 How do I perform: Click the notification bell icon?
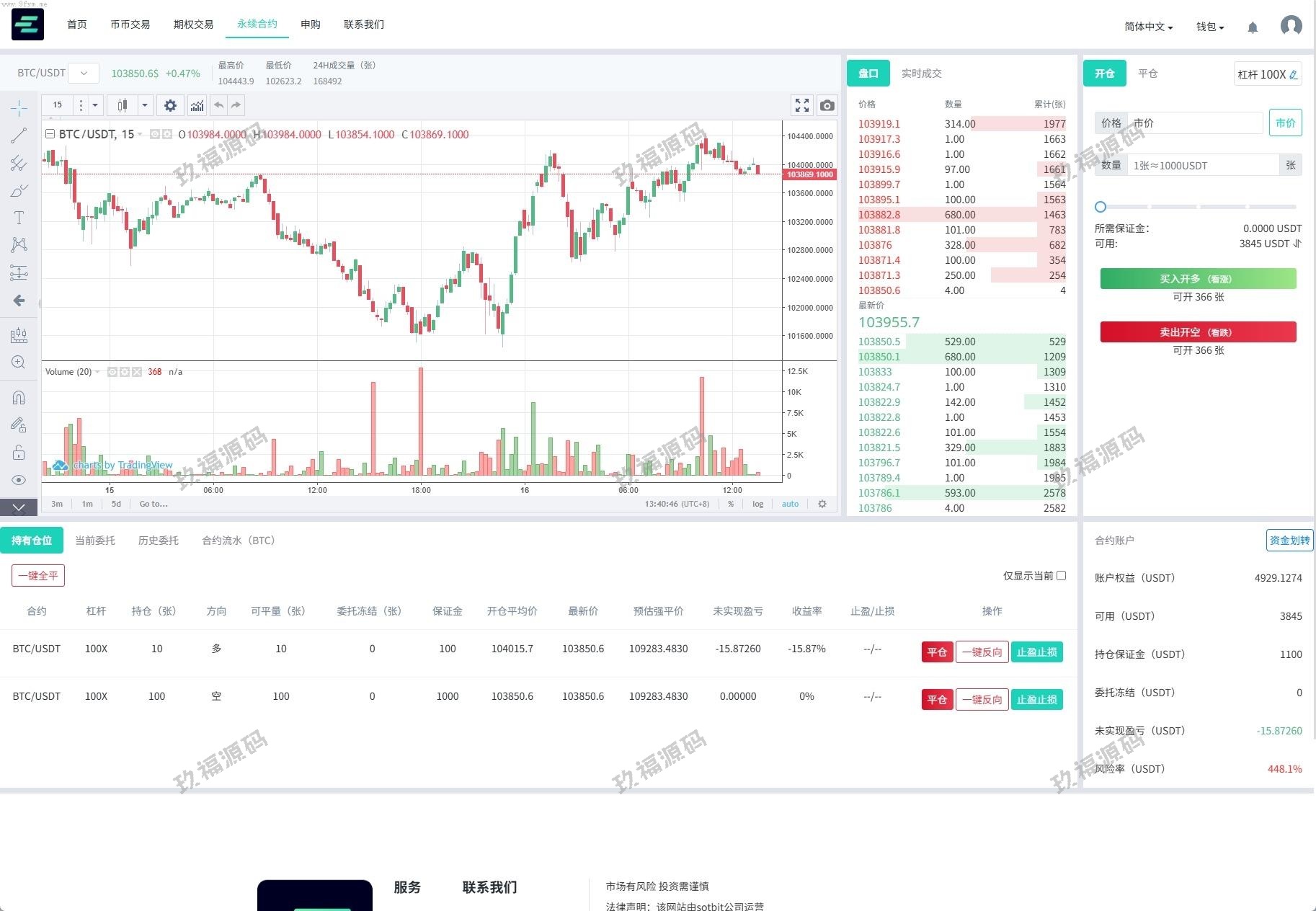click(x=1253, y=27)
